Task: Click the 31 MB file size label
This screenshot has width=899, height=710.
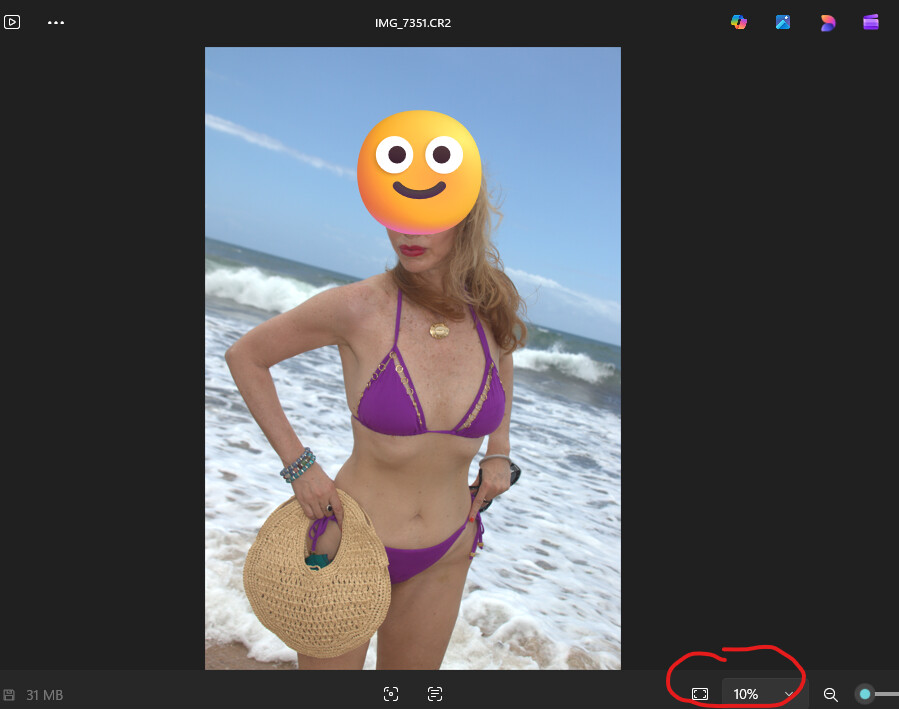Action: pos(44,695)
